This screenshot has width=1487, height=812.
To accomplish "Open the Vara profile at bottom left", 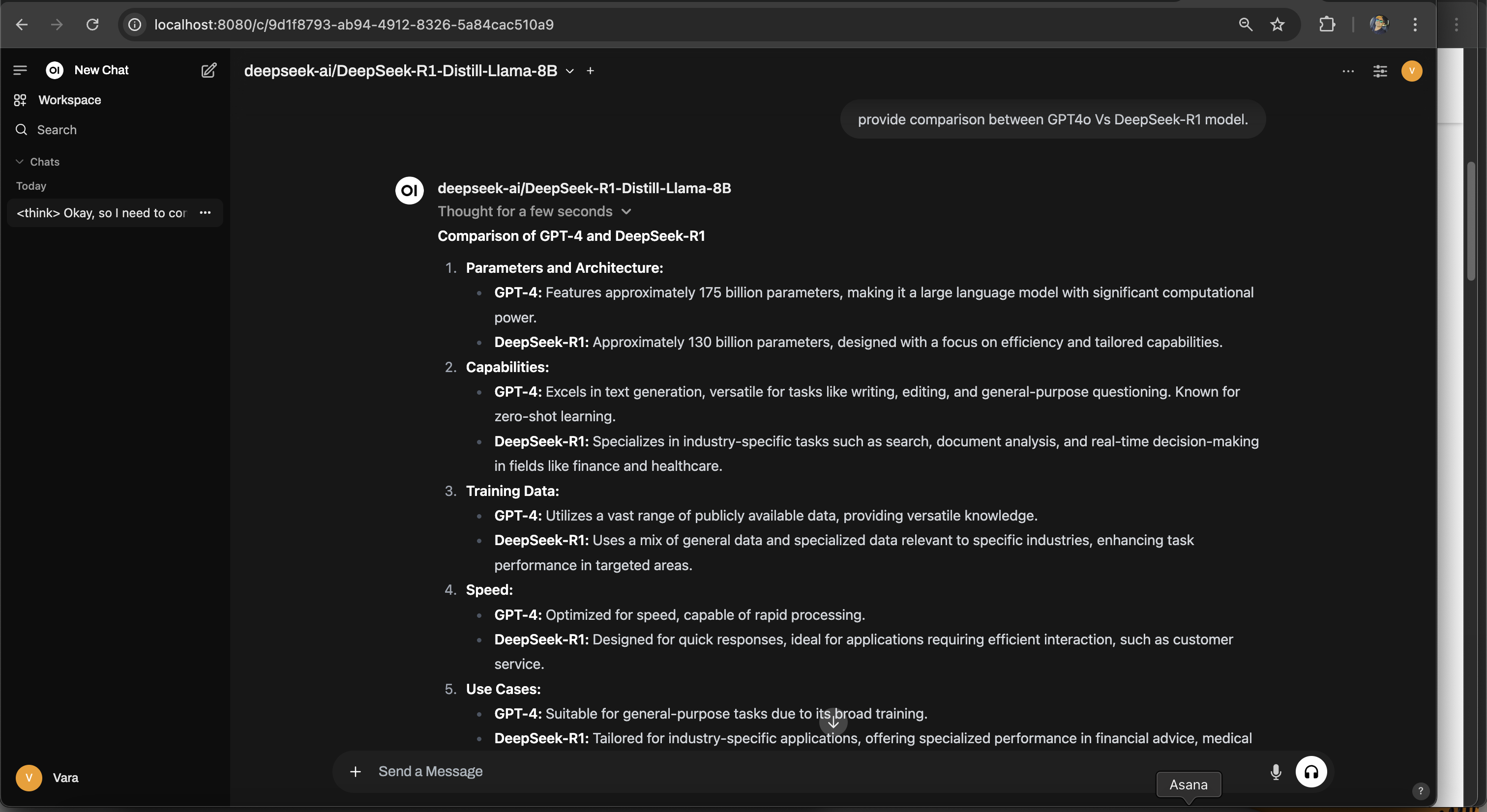I will [49, 778].
